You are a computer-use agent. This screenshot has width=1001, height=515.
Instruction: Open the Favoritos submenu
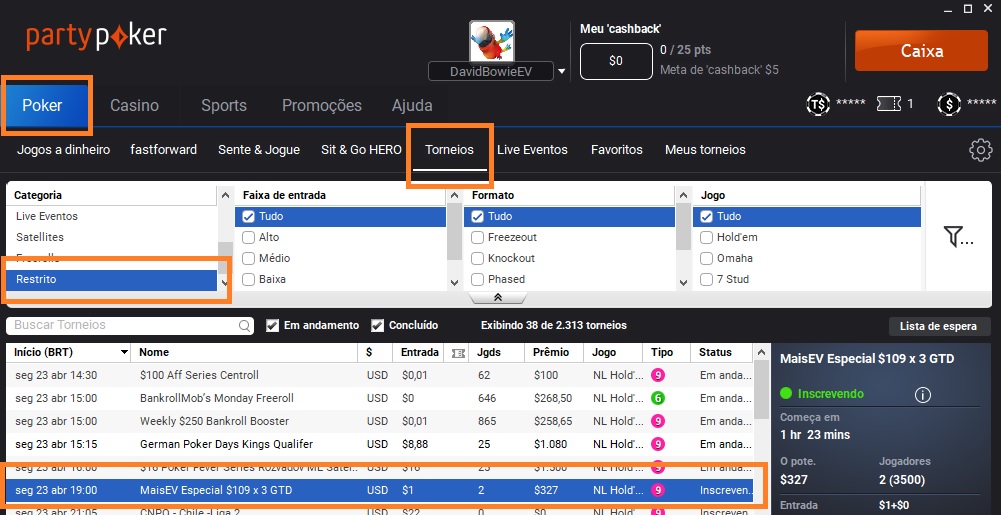(617, 150)
